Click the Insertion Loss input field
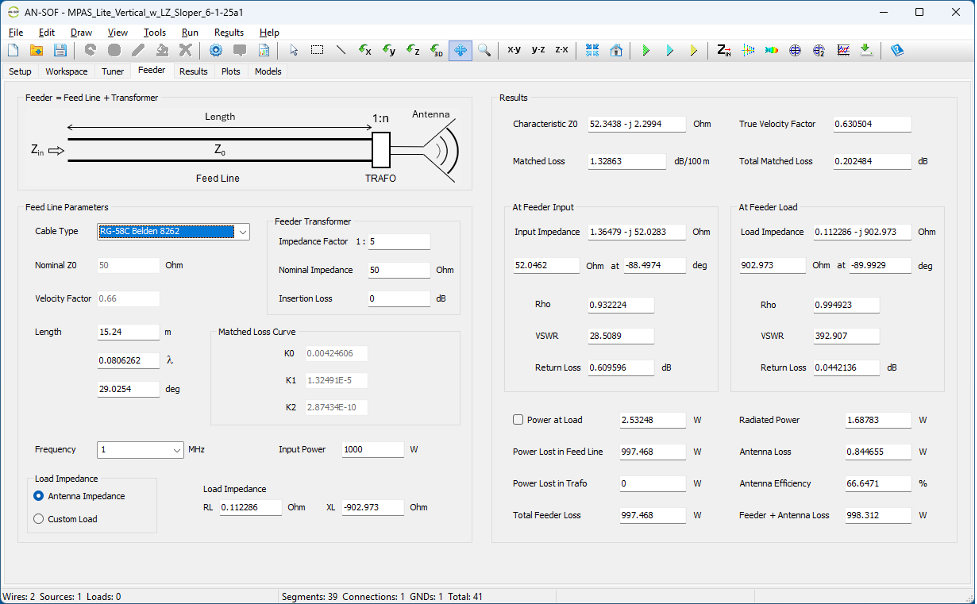Screen dimensions: 977x604 [x=399, y=299]
